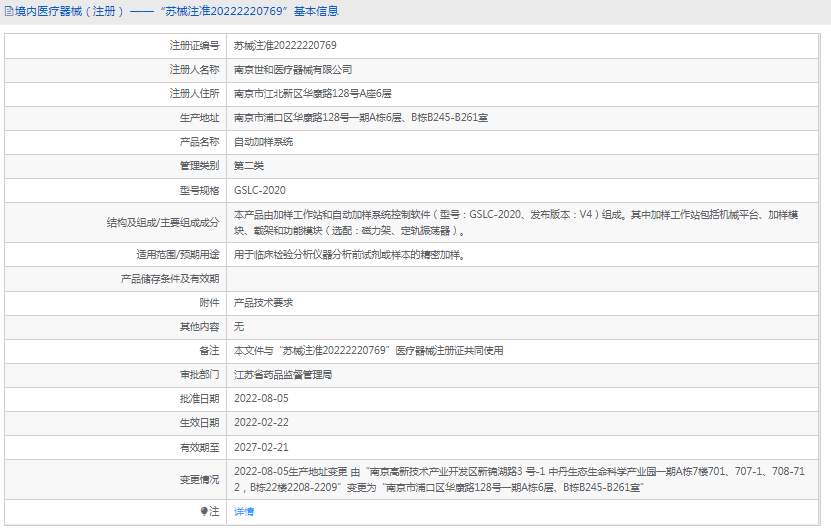Select change record text starting 2022-08-05生产地址变更
831x531 pixels.
519,480
